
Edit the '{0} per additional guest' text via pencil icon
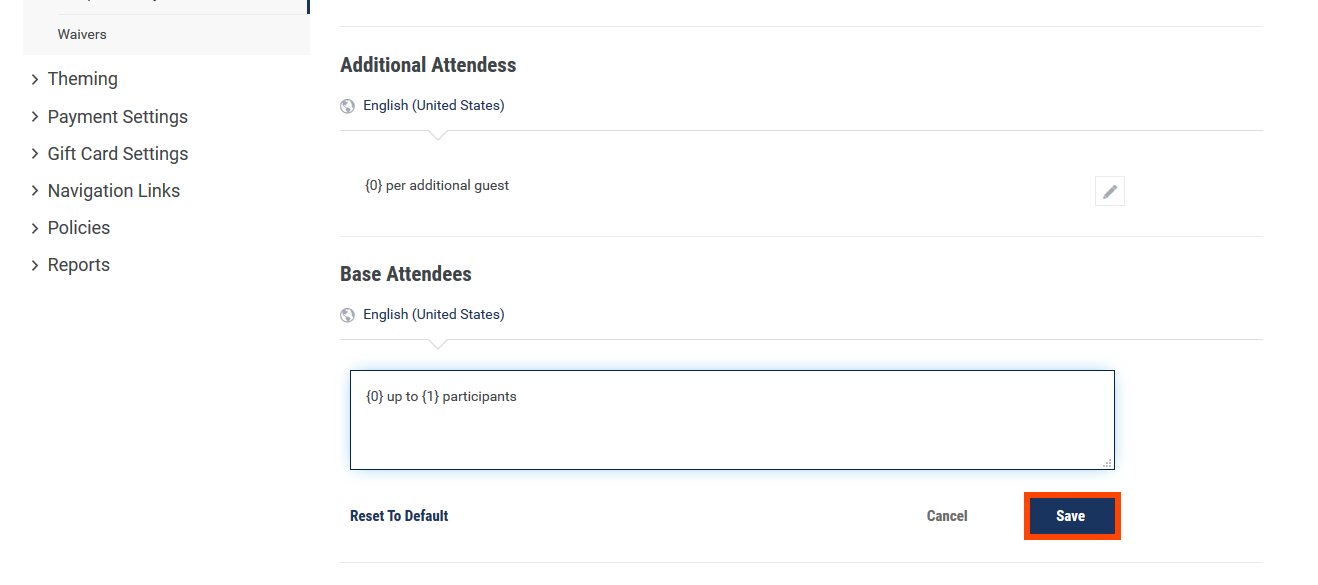tap(1110, 191)
